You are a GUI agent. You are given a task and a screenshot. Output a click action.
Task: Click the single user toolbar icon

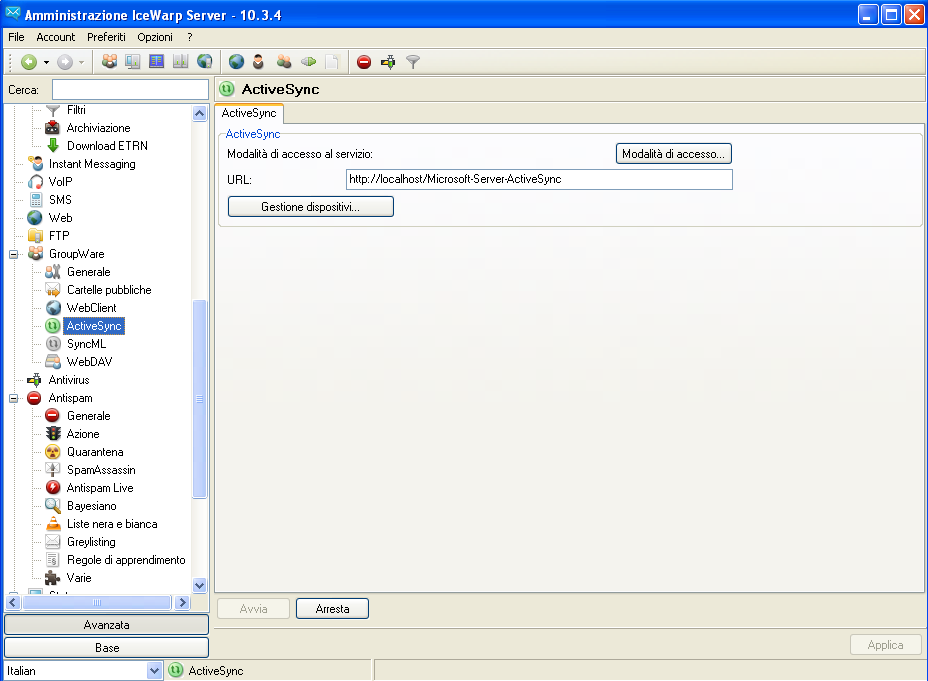pyautogui.click(x=259, y=62)
